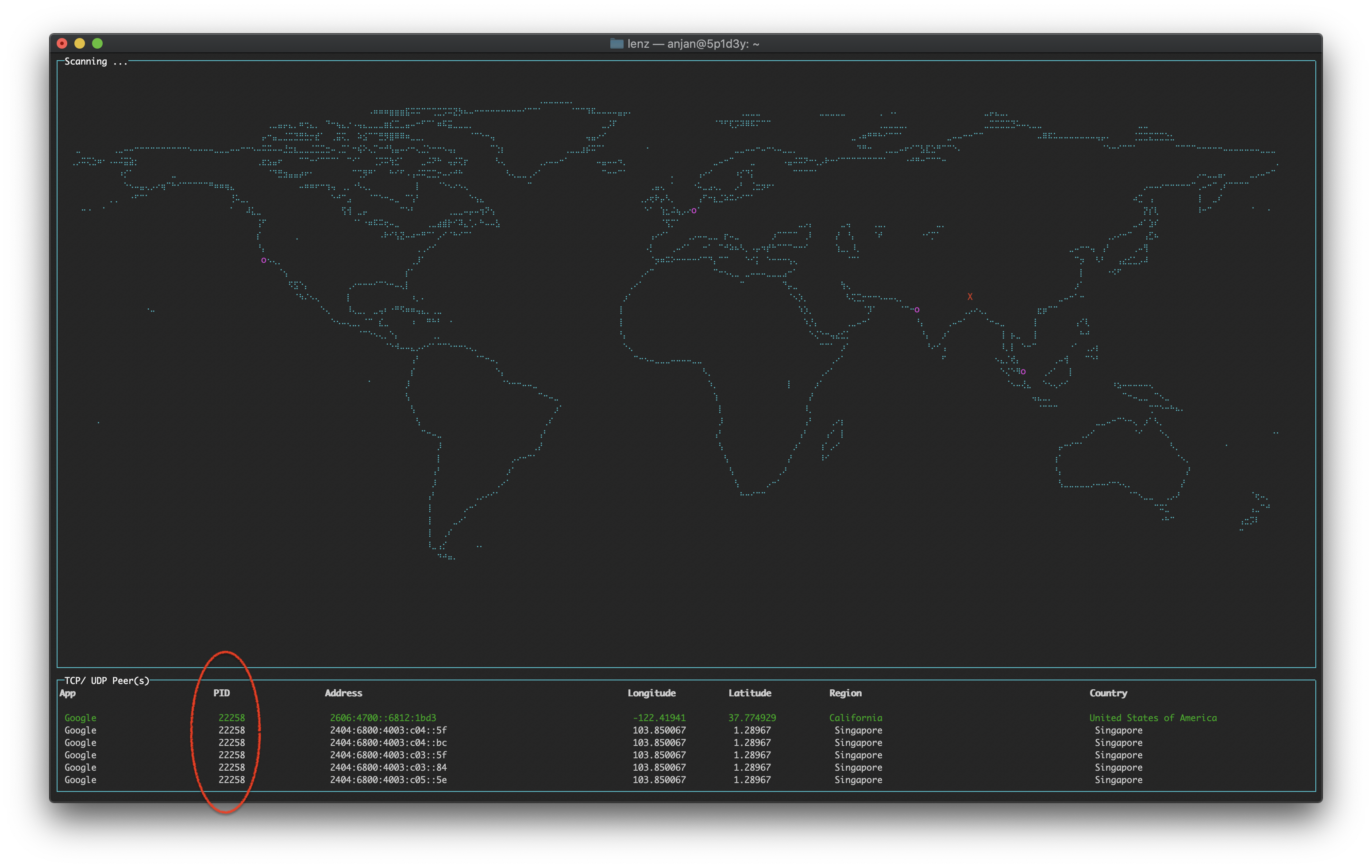Screen dimensions: 1372x868
Task: Close the lenz terminal window
Action: pos(62,43)
